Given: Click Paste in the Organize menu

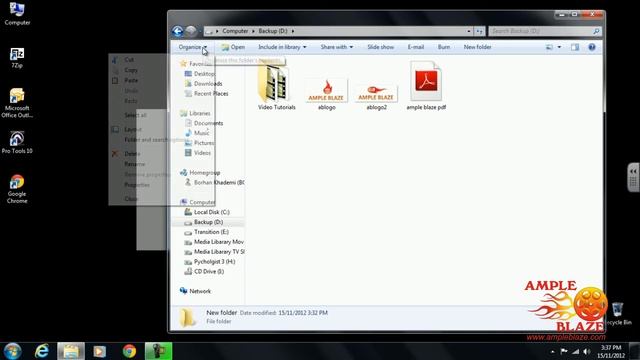Looking at the screenshot, I should (131, 80).
